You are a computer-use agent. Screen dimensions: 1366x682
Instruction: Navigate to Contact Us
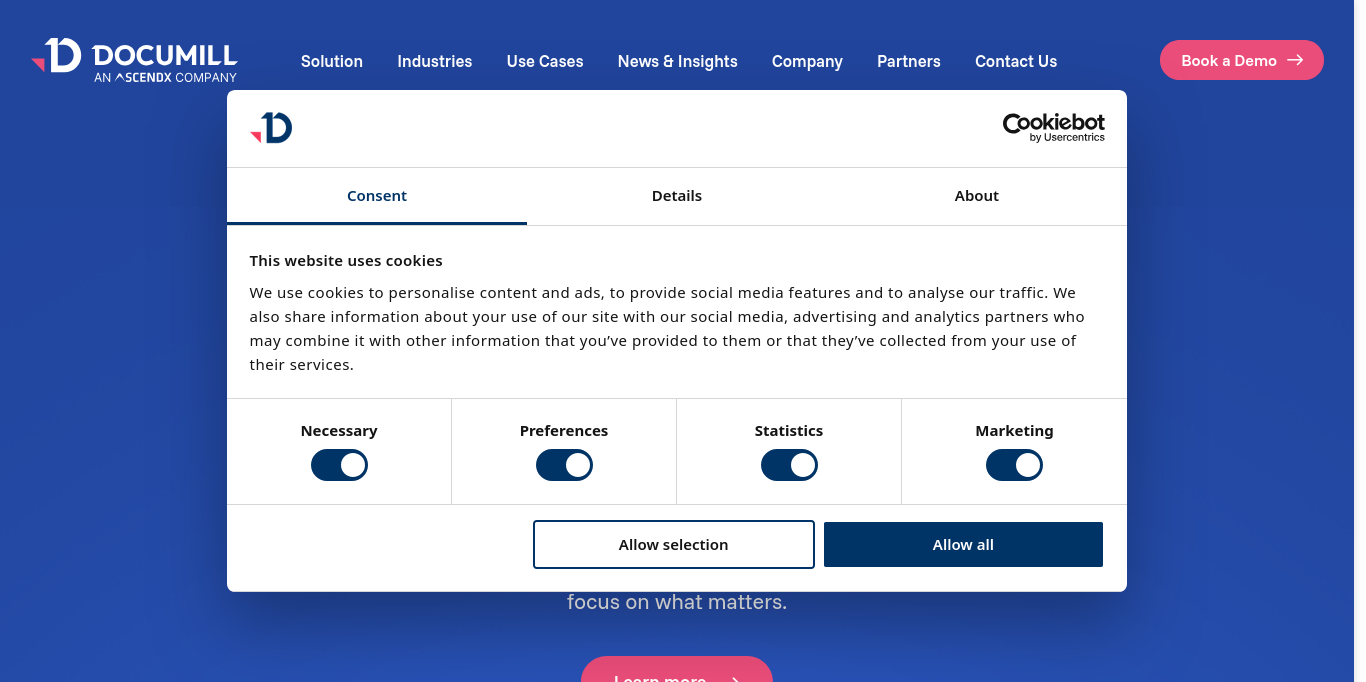click(x=1016, y=61)
